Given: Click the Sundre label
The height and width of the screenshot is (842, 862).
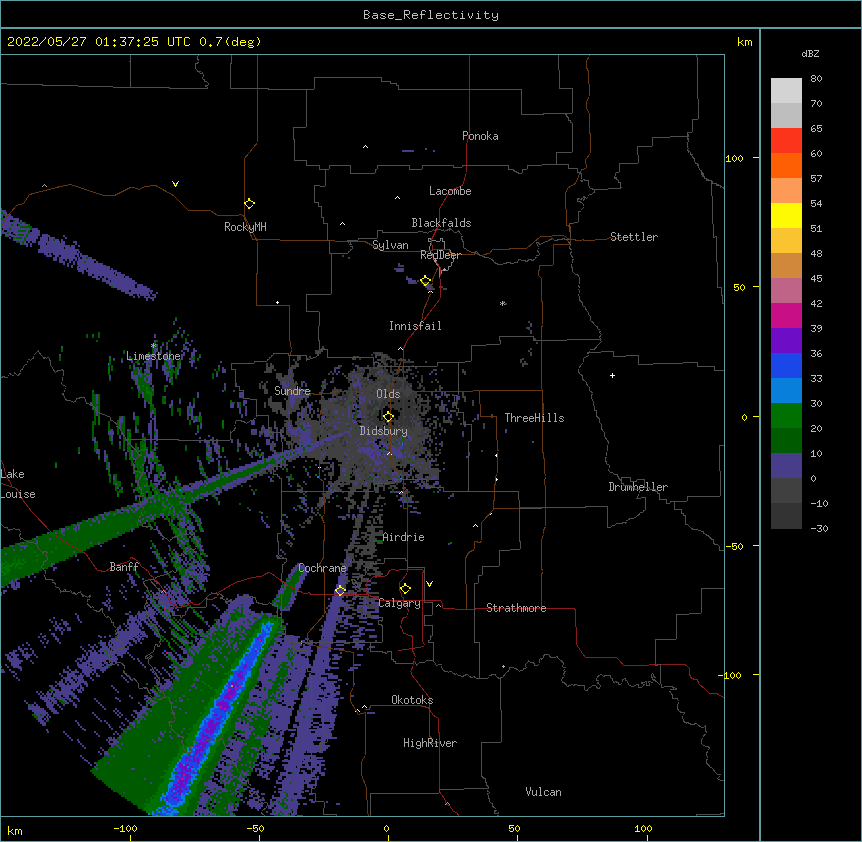Looking at the screenshot, I should 292,391.
